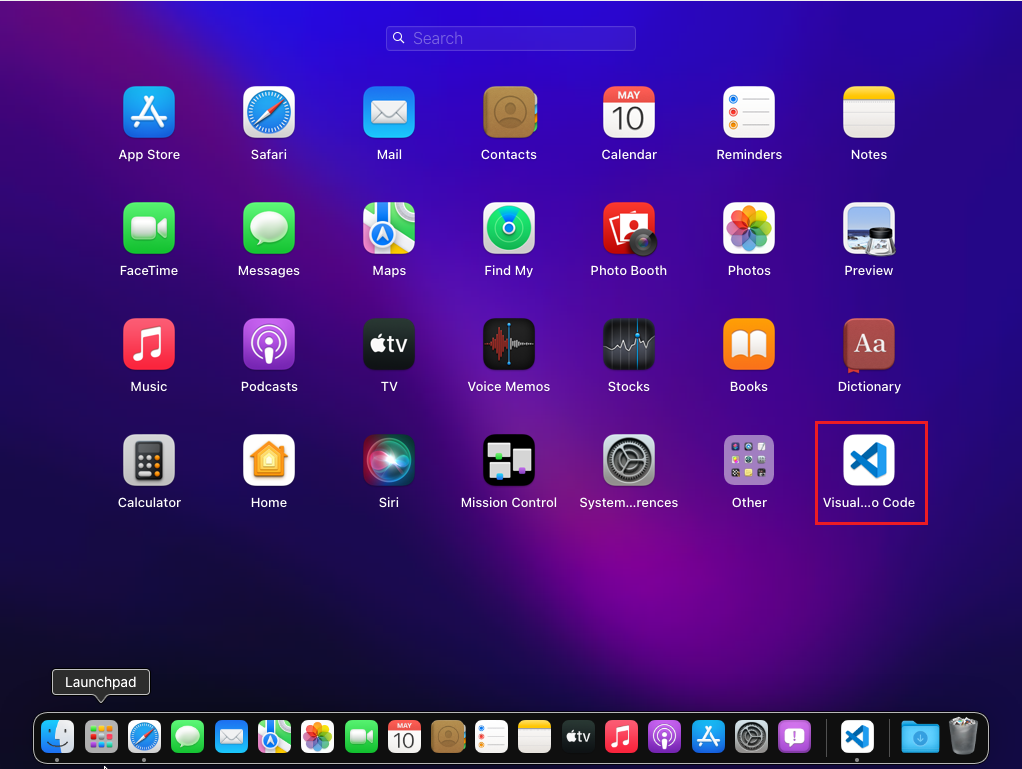Open the Calculator app
Viewport: 1022px width, 769px height.
(x=149, y=461)
